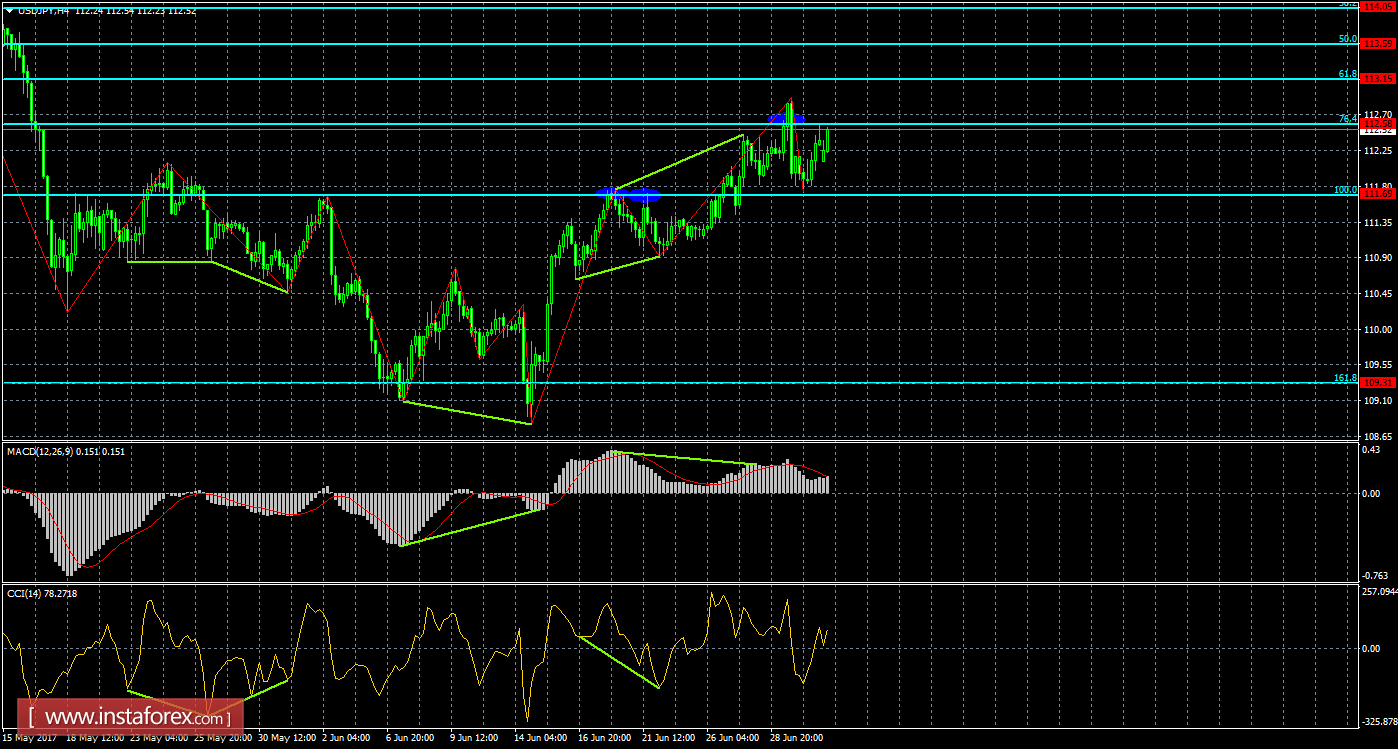Click the 26 Jun 04:00 time label
The width and height of the screenshot is (1398, 749).
tap(734, 739)
